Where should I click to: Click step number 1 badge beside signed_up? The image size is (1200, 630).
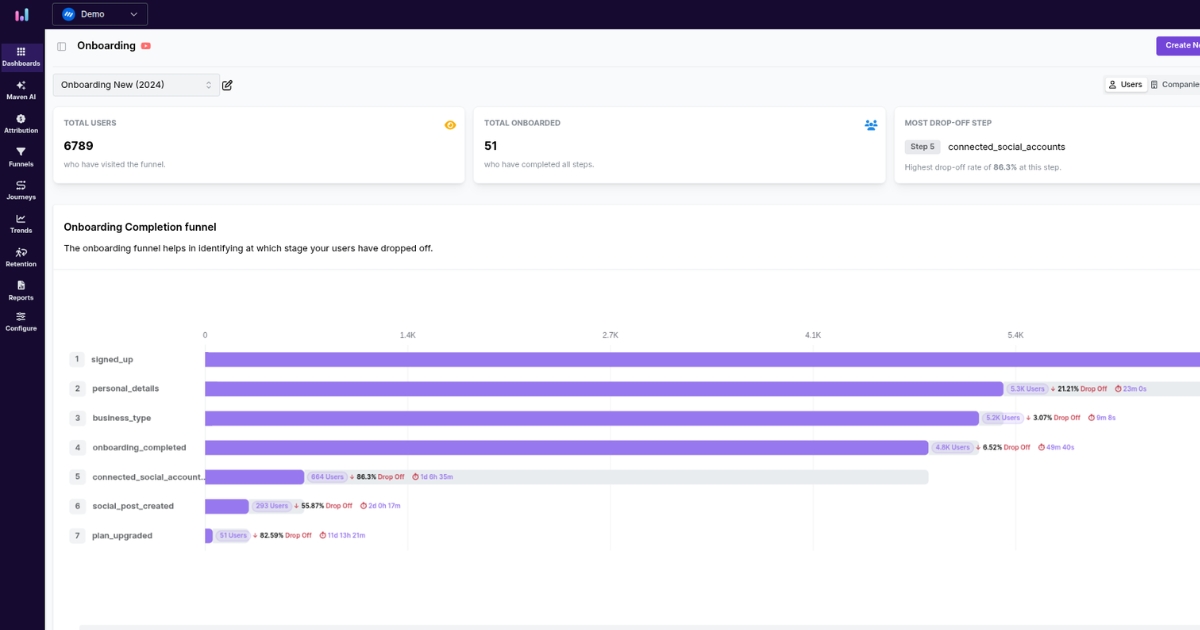77,359
